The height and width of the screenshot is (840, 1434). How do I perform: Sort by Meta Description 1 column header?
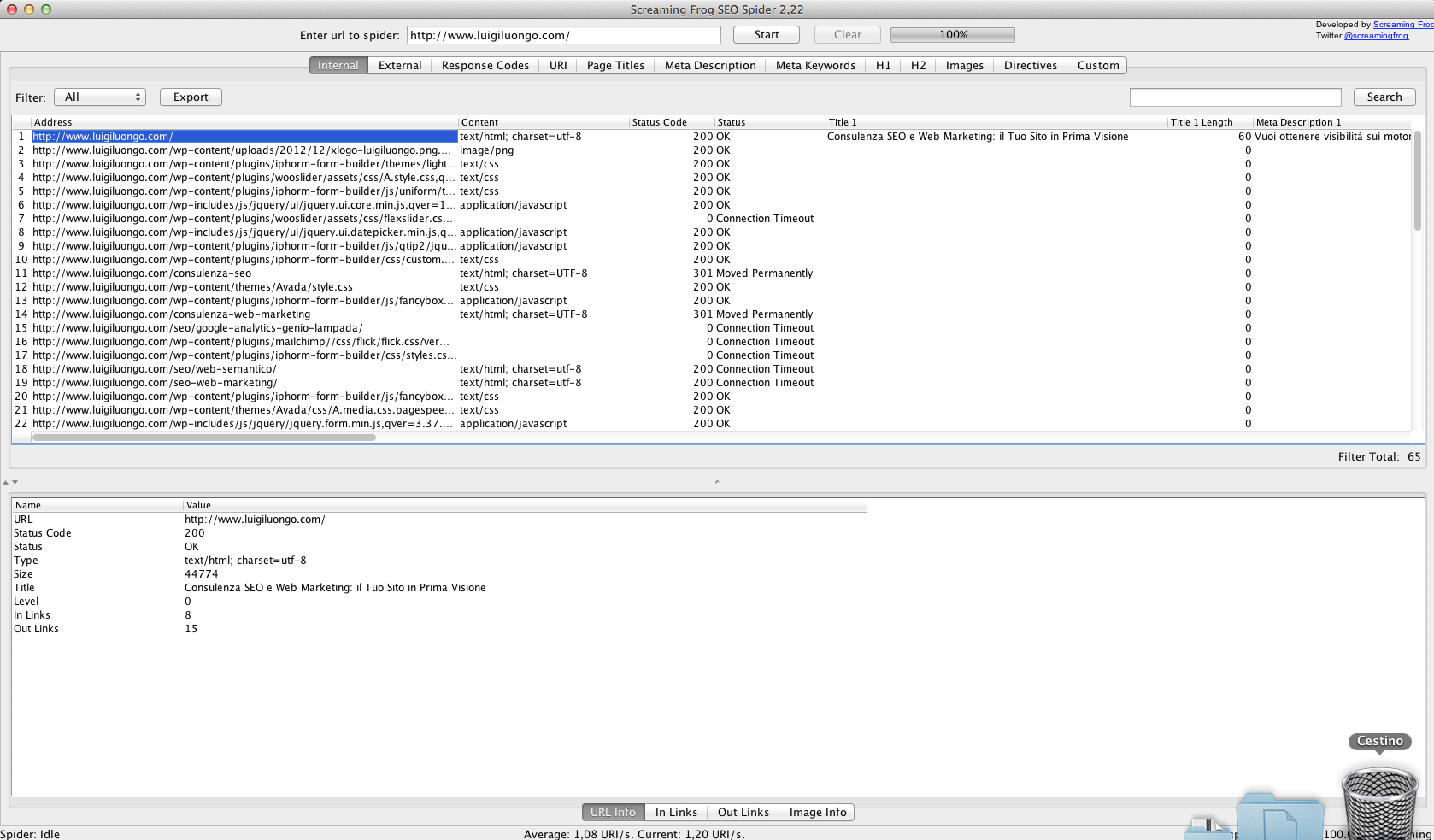(1332, 122)
